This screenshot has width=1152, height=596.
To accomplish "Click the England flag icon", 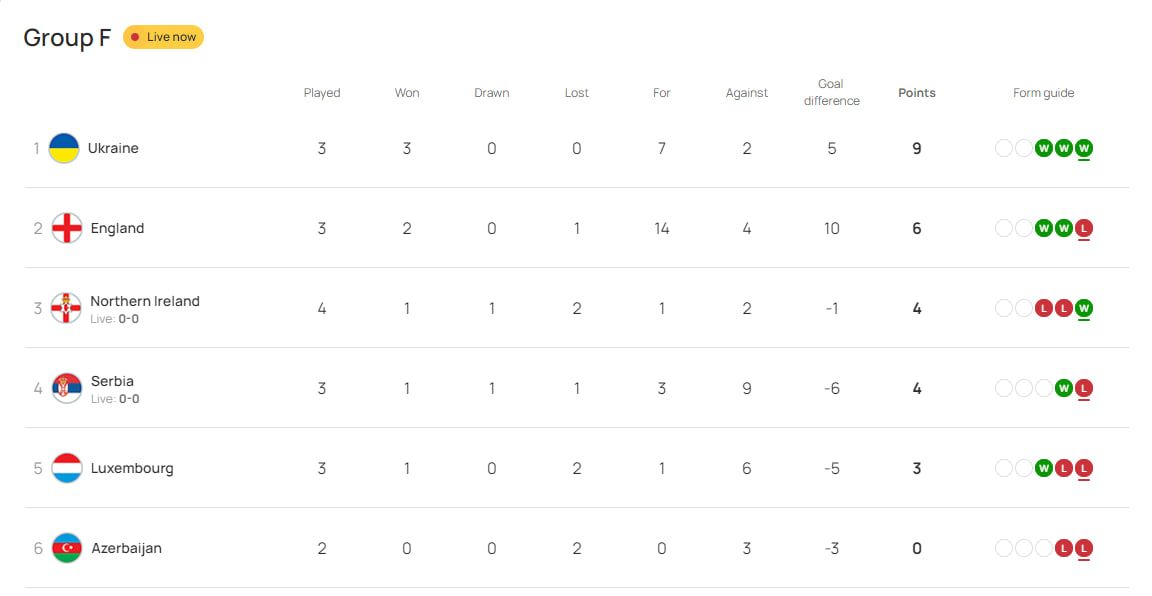I will (67, 228).
